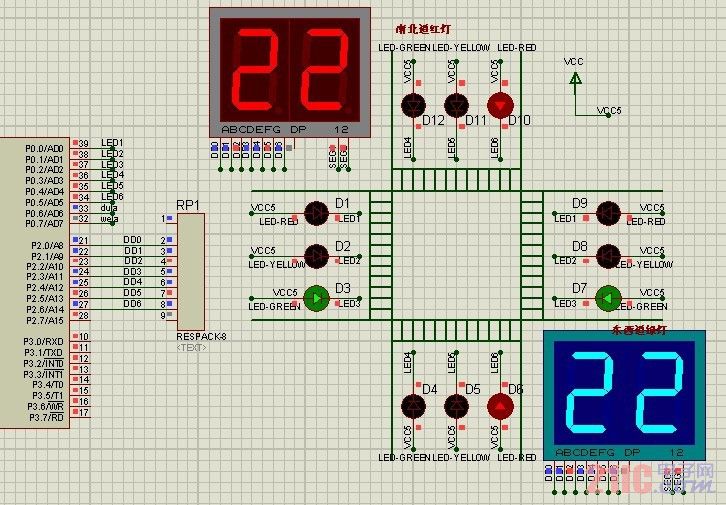
Task: Select the P2.7/A15 pin label
Action: click(x=44, y=320)
